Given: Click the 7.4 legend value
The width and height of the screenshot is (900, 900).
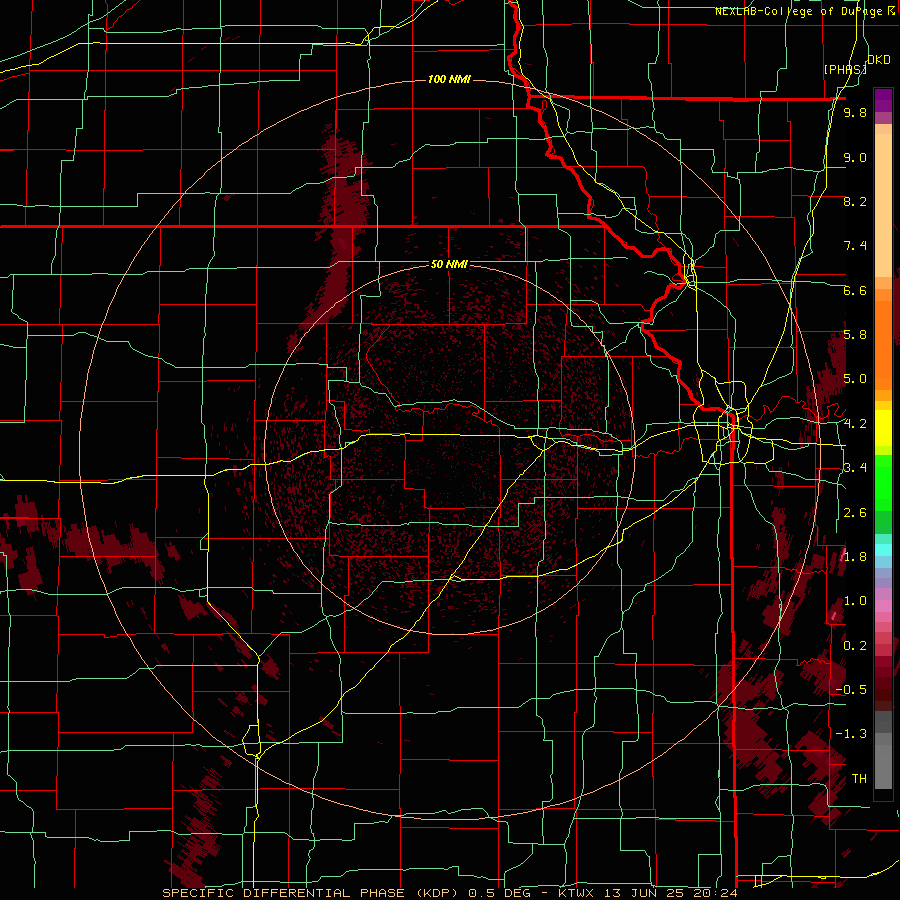Looking at the screenshot, I should click(x=855, y=246).
